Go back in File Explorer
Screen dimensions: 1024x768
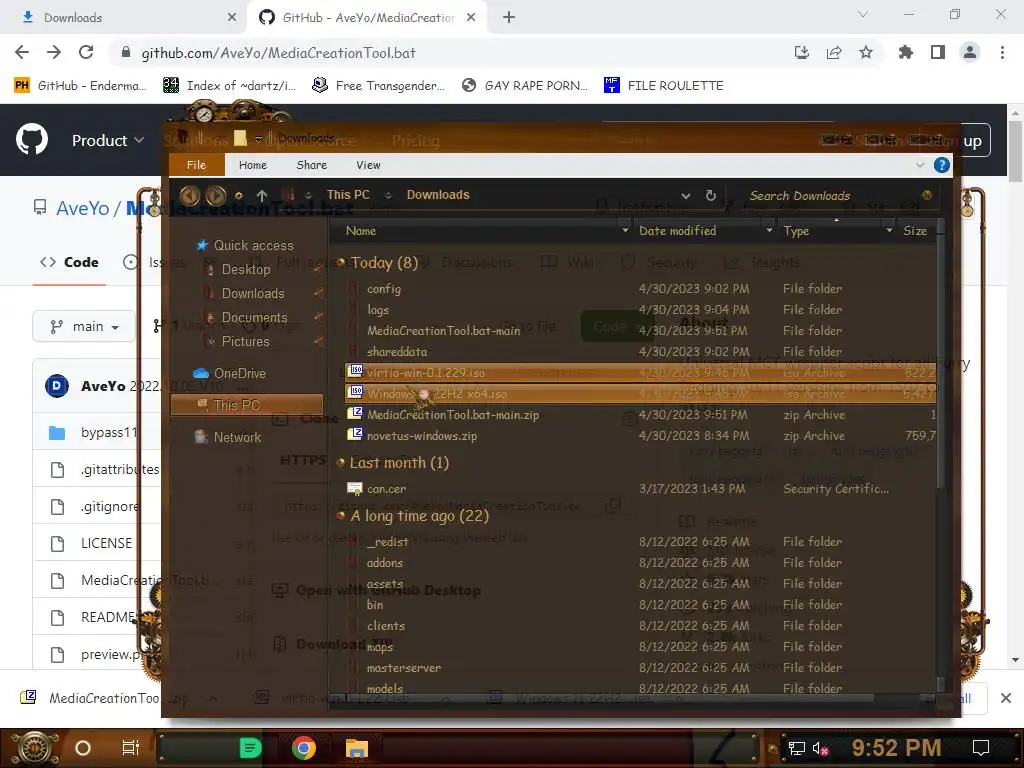[189, 195]
